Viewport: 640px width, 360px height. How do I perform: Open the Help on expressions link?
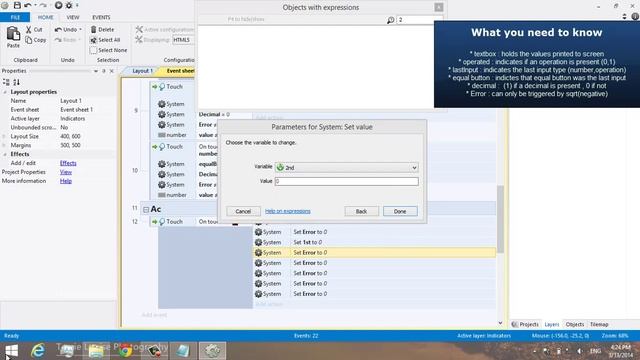(x=288, y=211)
